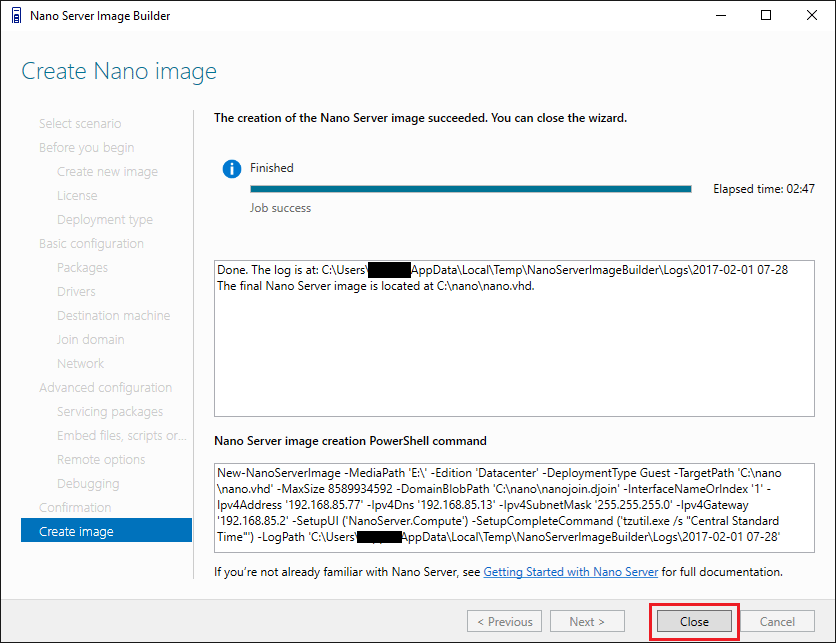Click the Previous button
This screenshot has height=643, width=836.
coord(504,622)
